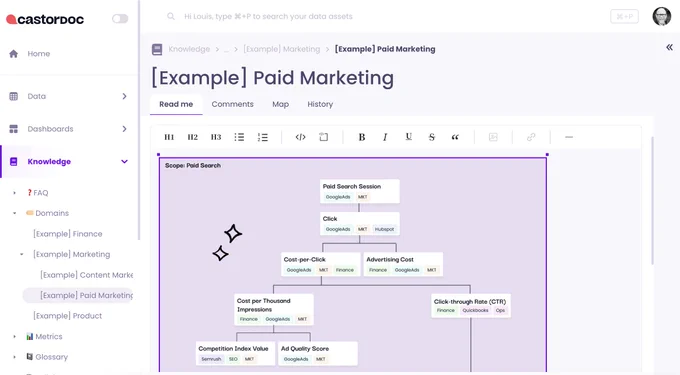
Task: Collapse the right panel with double chevron
Action: [669, 47]
